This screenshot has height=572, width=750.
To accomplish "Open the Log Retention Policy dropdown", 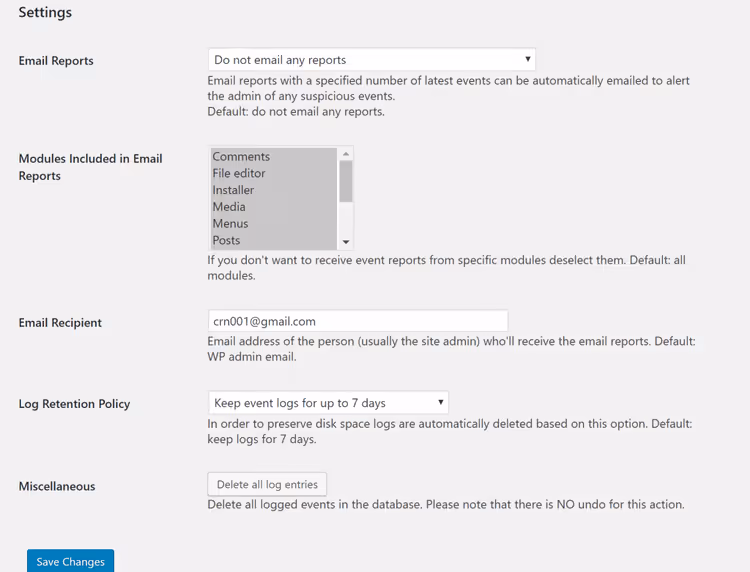I will click(328, 403).
